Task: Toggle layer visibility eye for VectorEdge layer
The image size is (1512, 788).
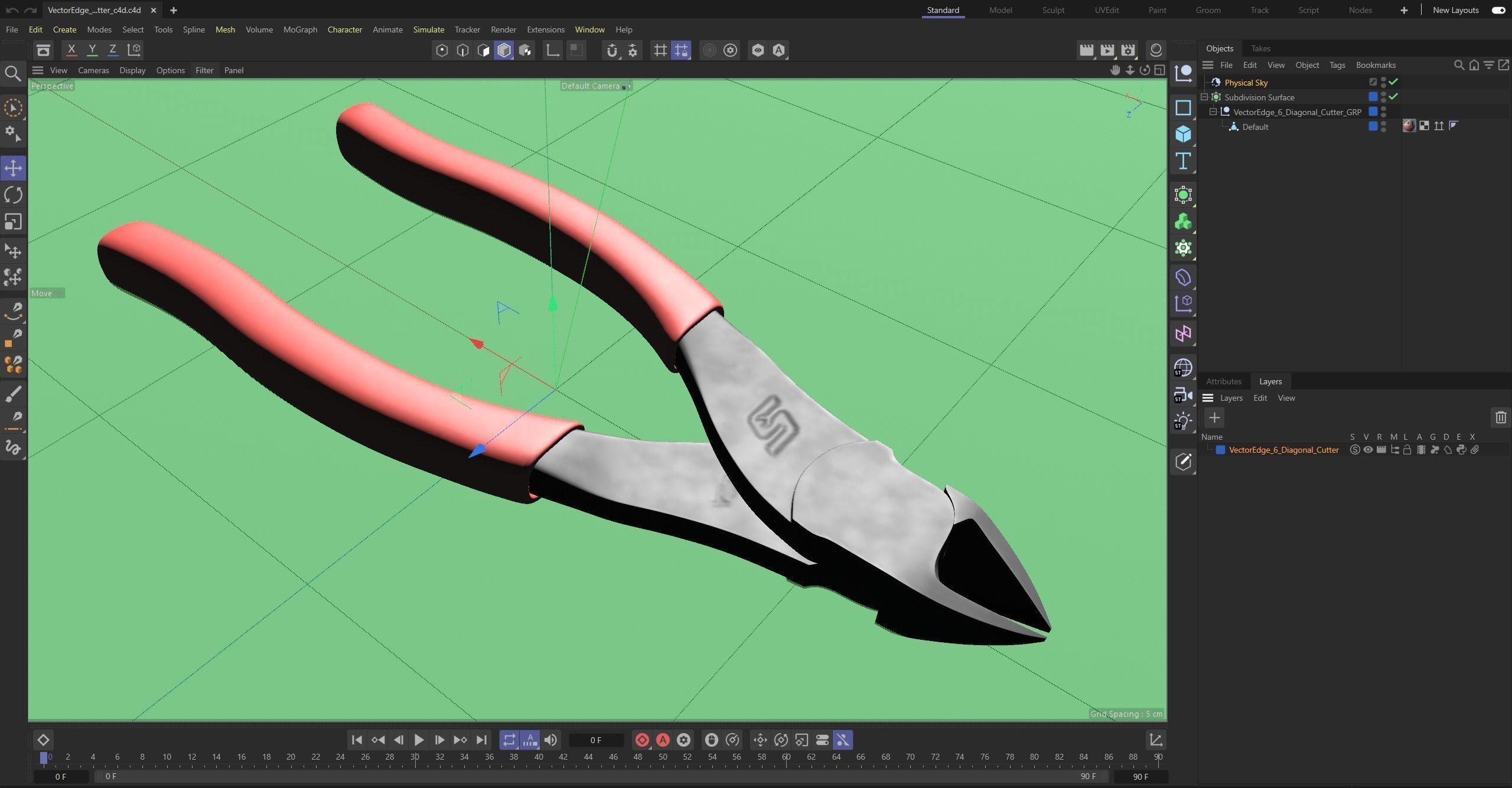Action: pos(1368,450)
